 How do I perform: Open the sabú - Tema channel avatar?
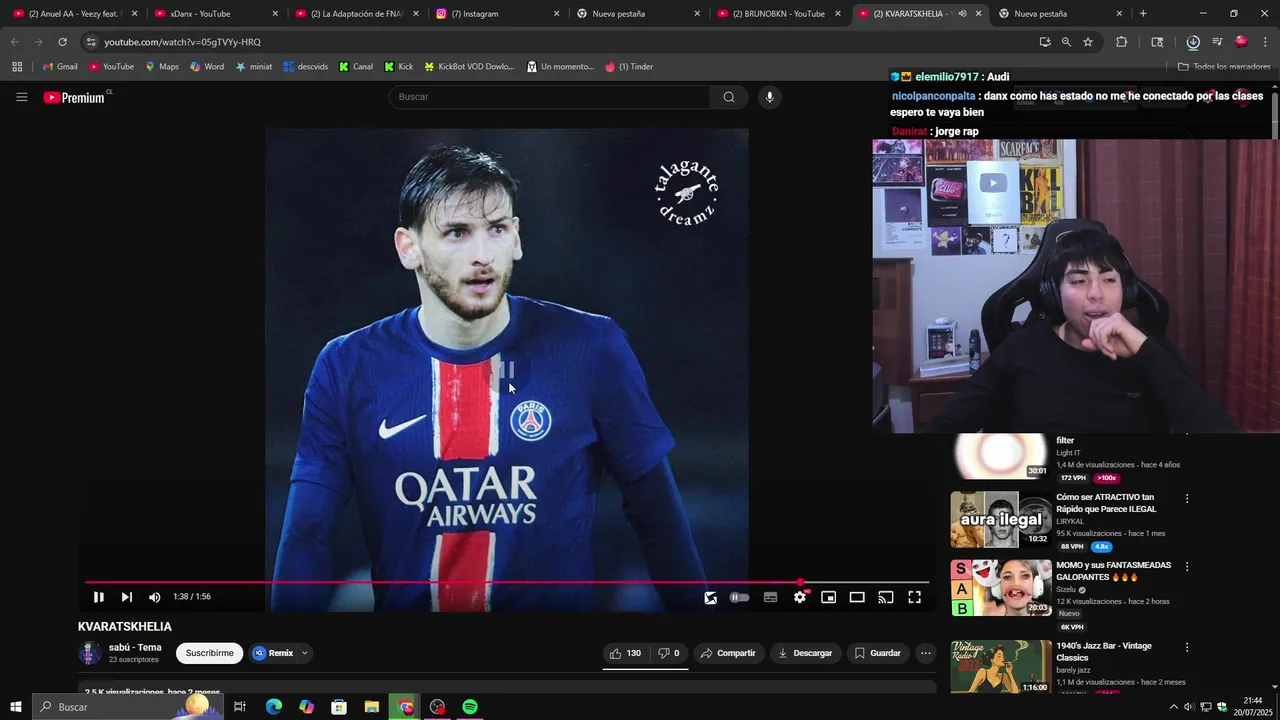click(89, 653)
